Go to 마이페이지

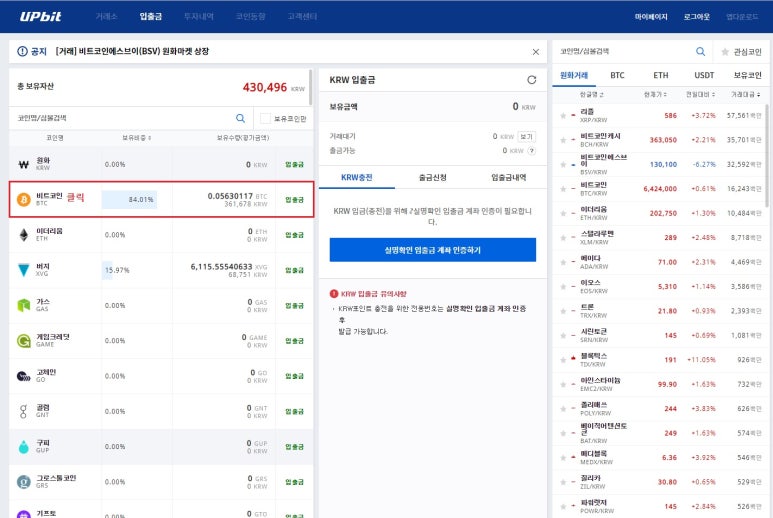click(651, 17)
